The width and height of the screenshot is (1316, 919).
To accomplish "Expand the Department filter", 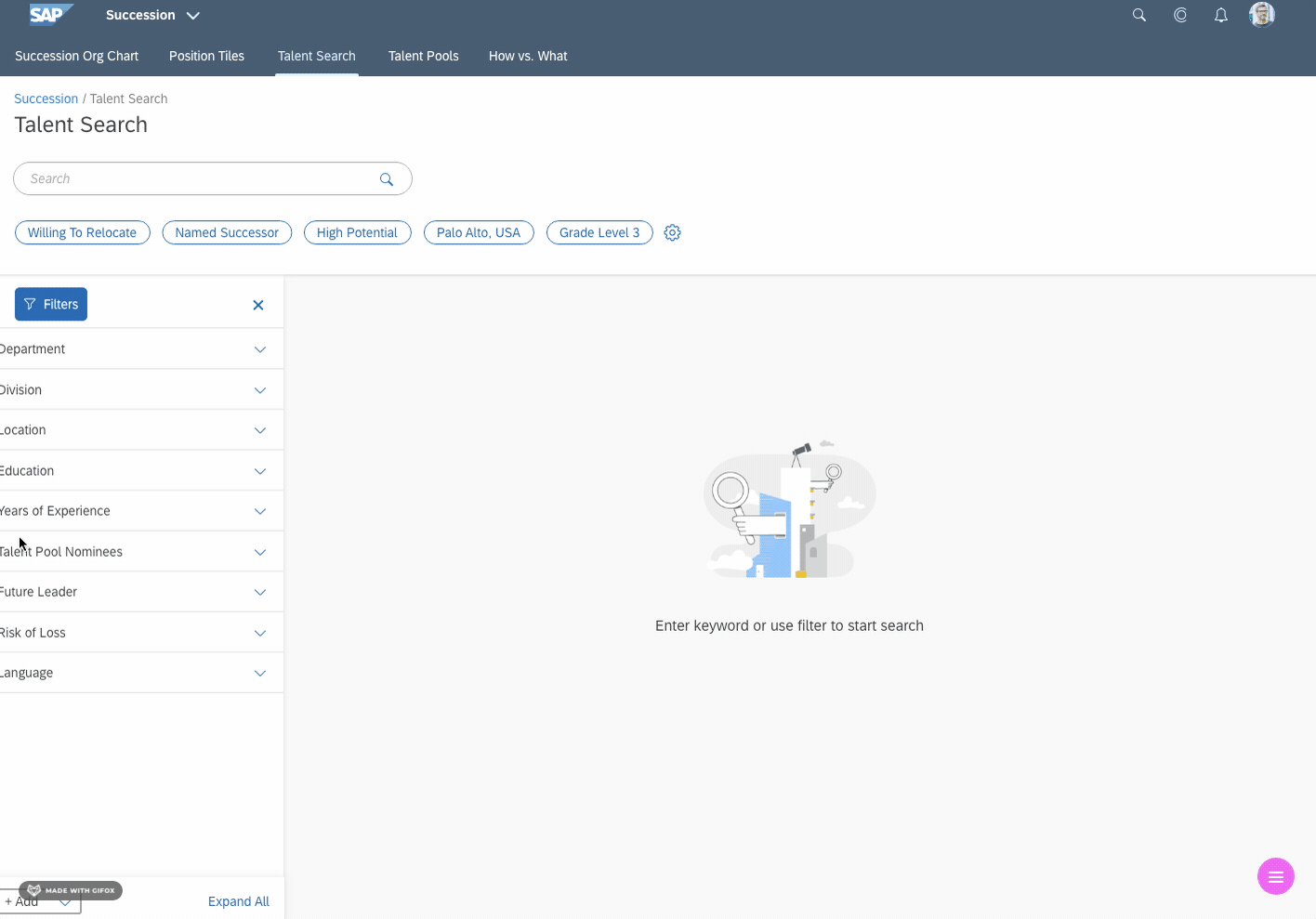I will [141, 349].
